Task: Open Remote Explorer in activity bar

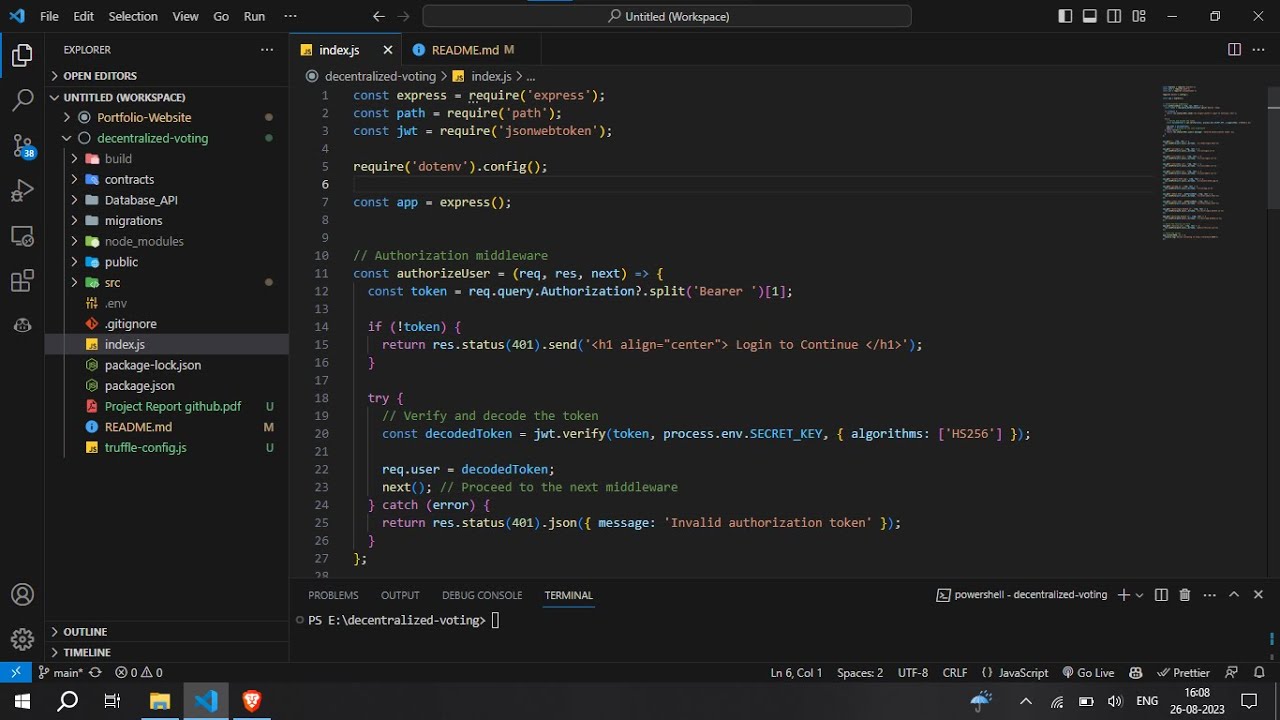Action: (x=22, y=236)
